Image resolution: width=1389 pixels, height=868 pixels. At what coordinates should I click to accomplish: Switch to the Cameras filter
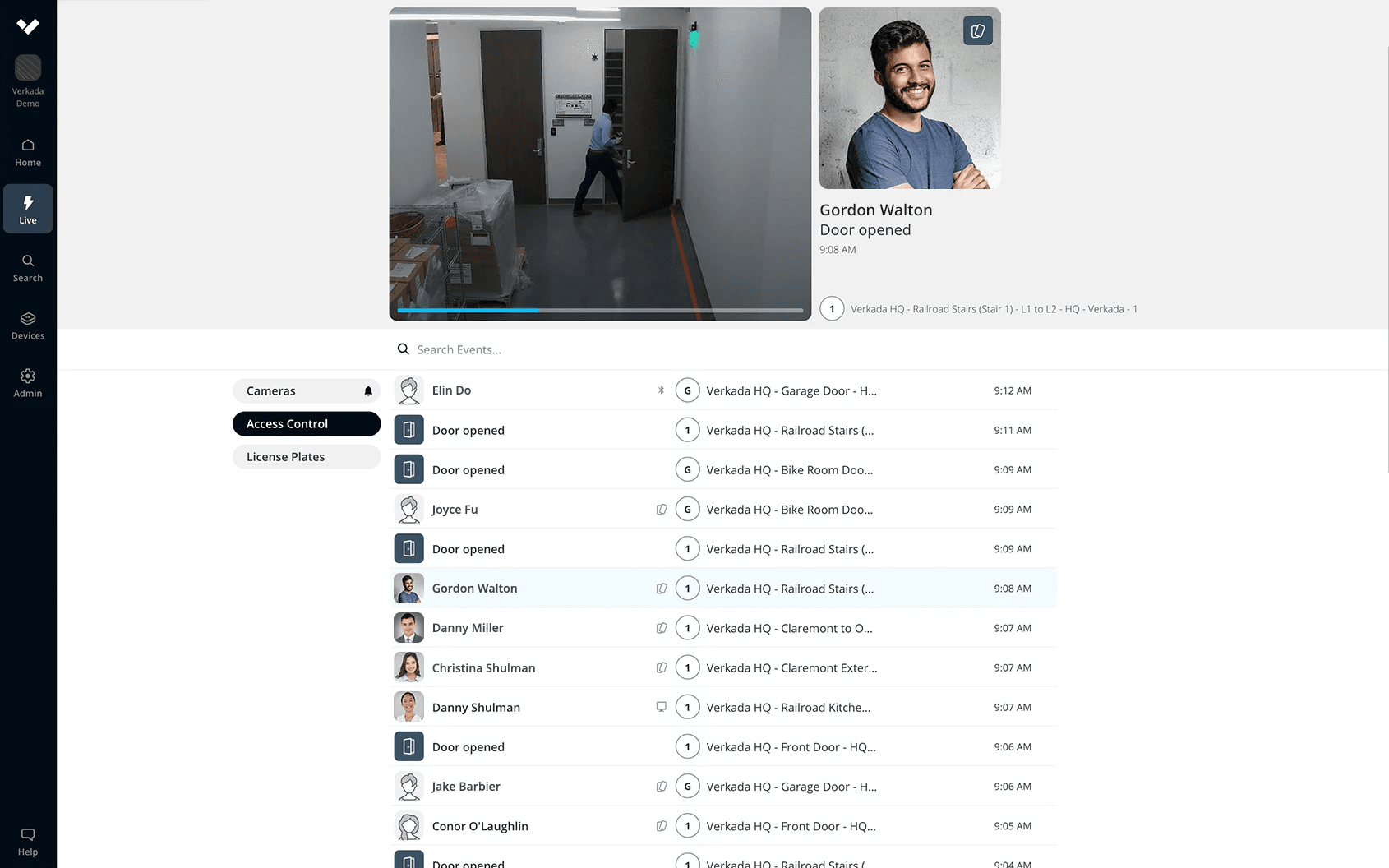point(296,391)
